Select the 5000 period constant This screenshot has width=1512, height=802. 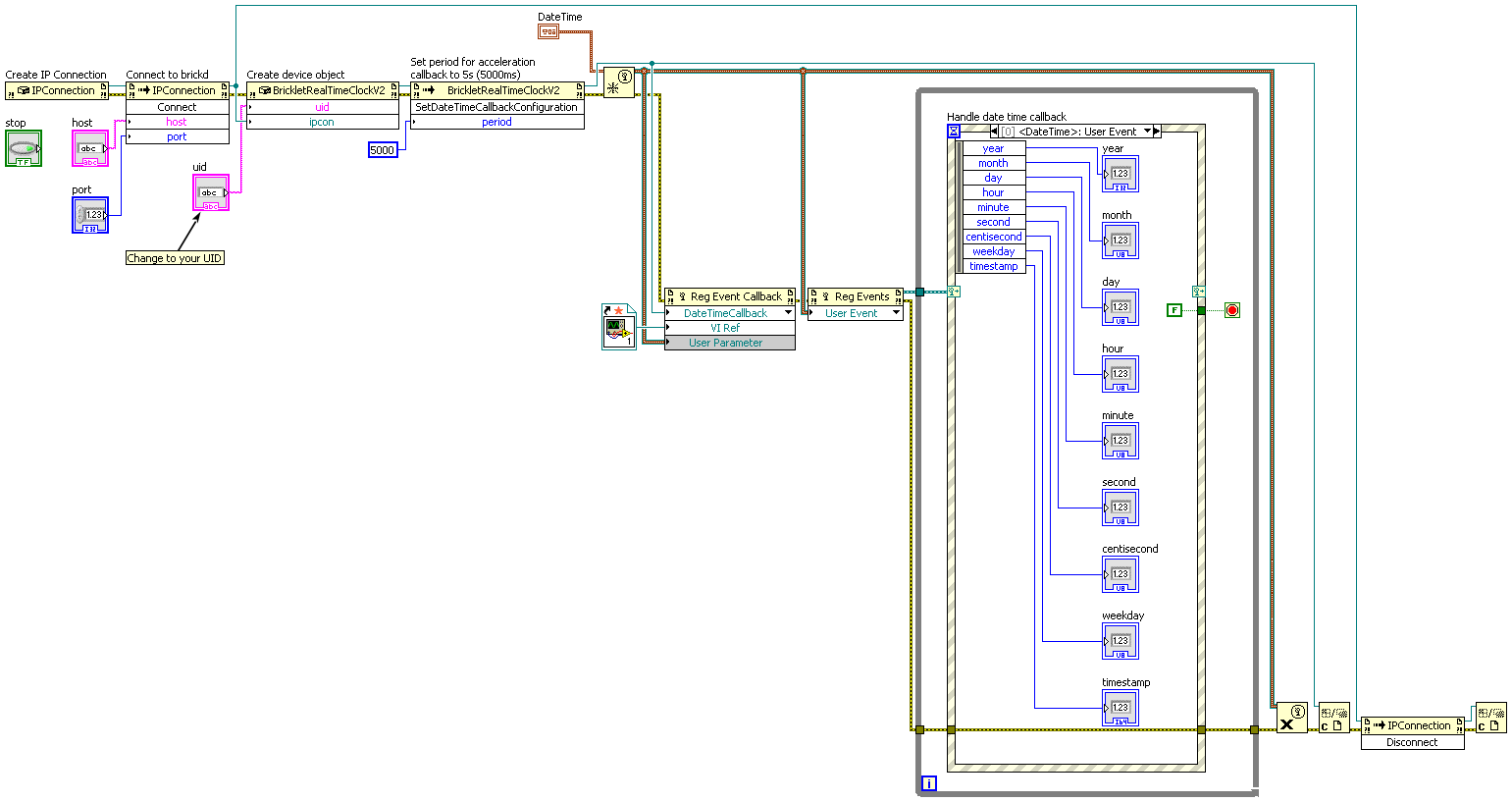point(383,150)
